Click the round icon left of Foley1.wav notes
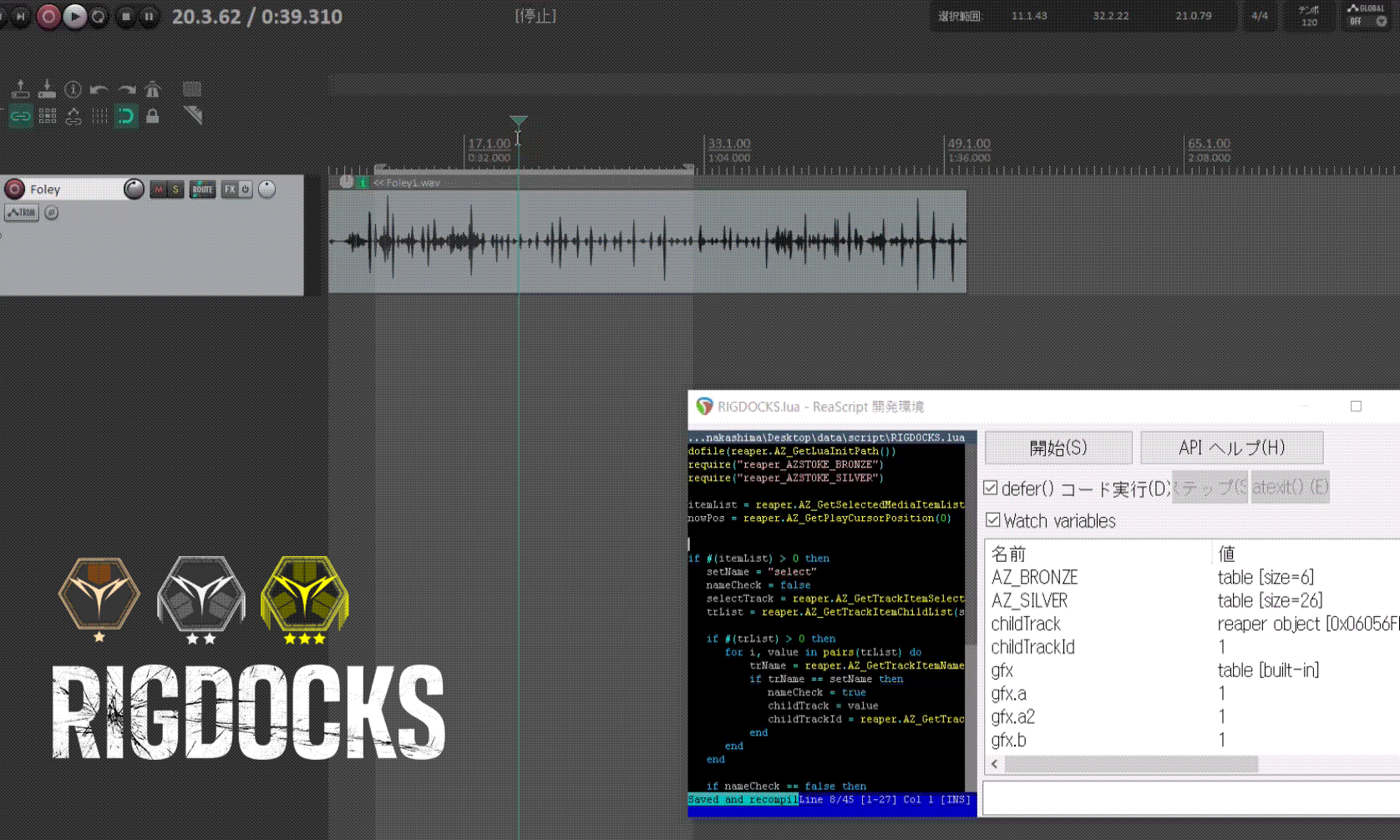The height and width of the screenshot is (840, 1400). coord(347,182)
